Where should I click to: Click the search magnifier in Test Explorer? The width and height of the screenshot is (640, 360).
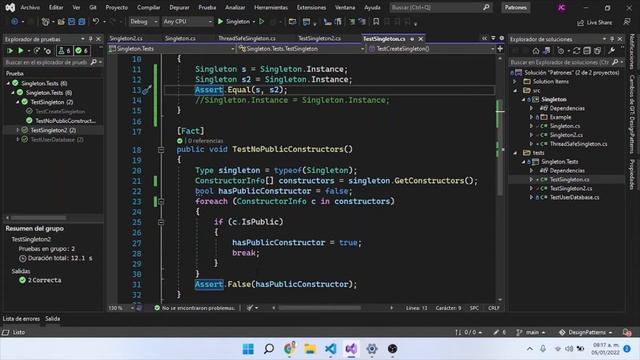click(93, 62)
